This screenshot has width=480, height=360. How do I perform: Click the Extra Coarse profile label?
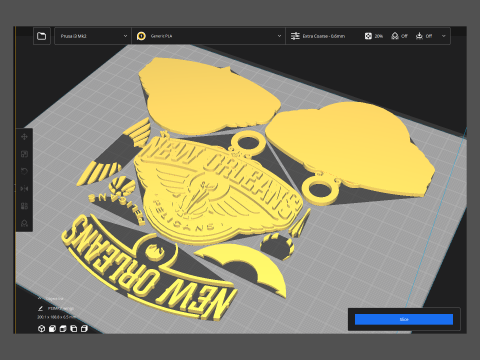324,36
